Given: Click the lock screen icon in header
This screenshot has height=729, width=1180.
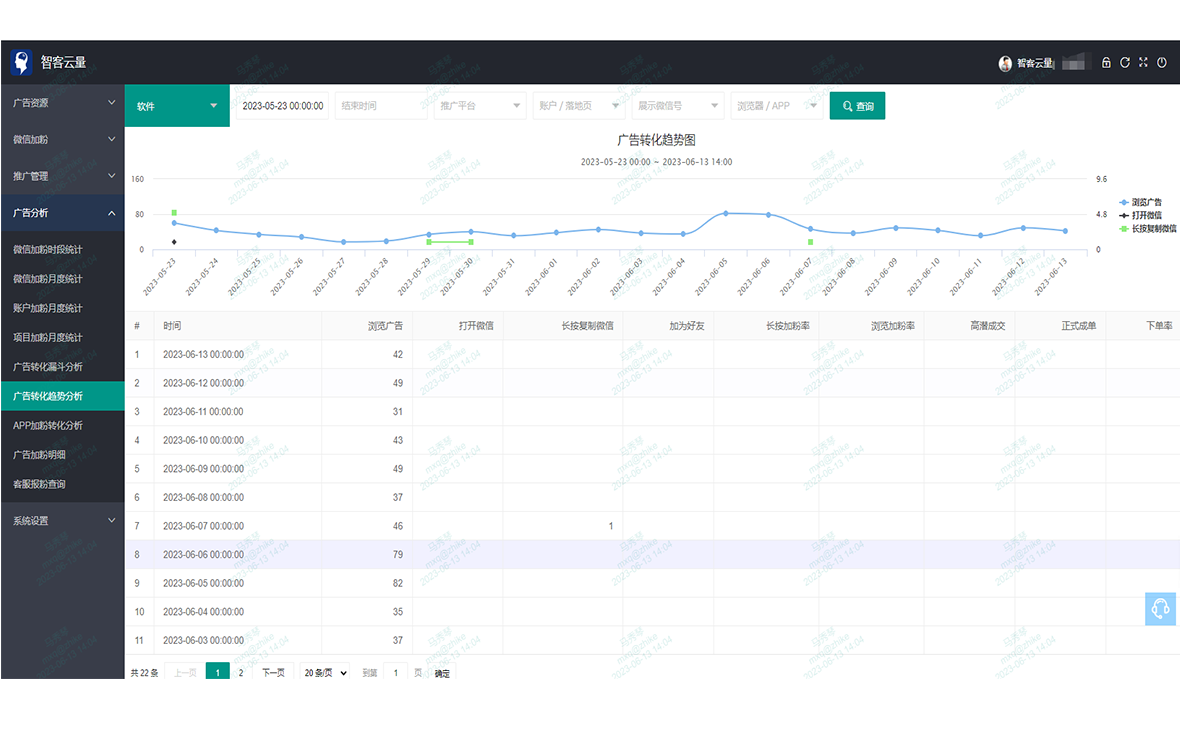Looking at the screenshot, I should (1106, 63).
